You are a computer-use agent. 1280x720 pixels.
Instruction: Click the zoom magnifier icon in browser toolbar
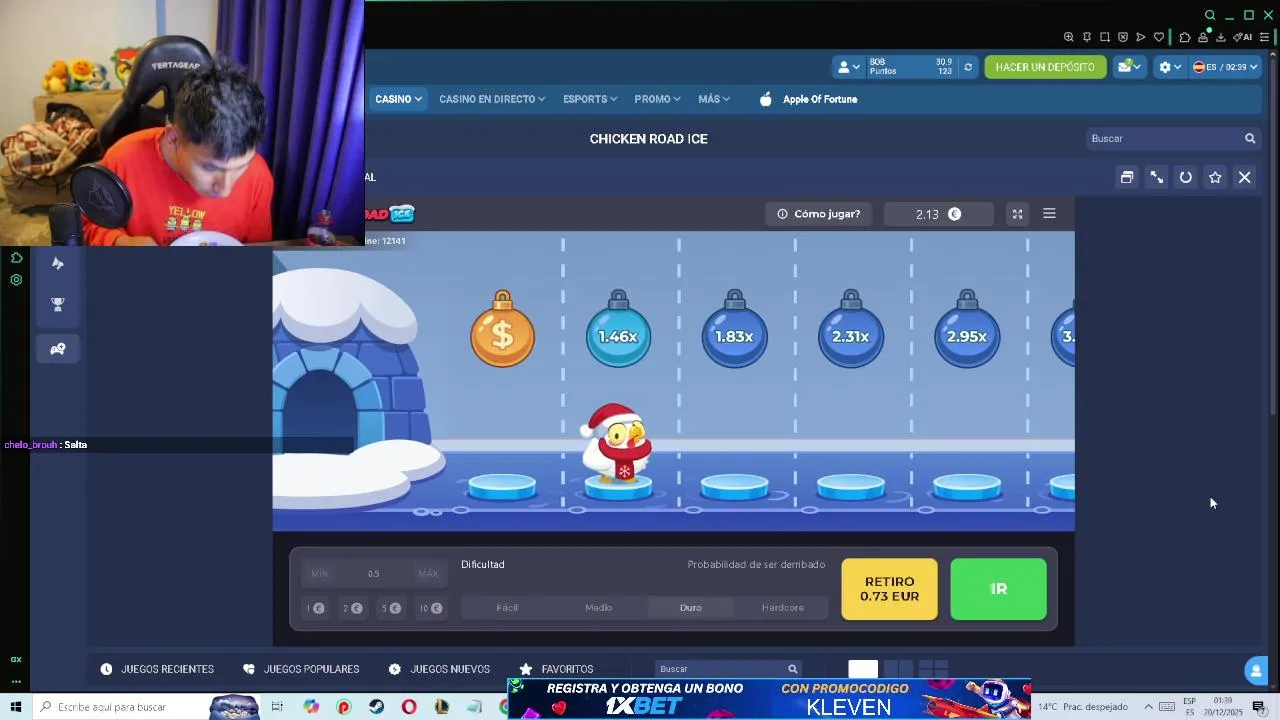pos(1069,37)
